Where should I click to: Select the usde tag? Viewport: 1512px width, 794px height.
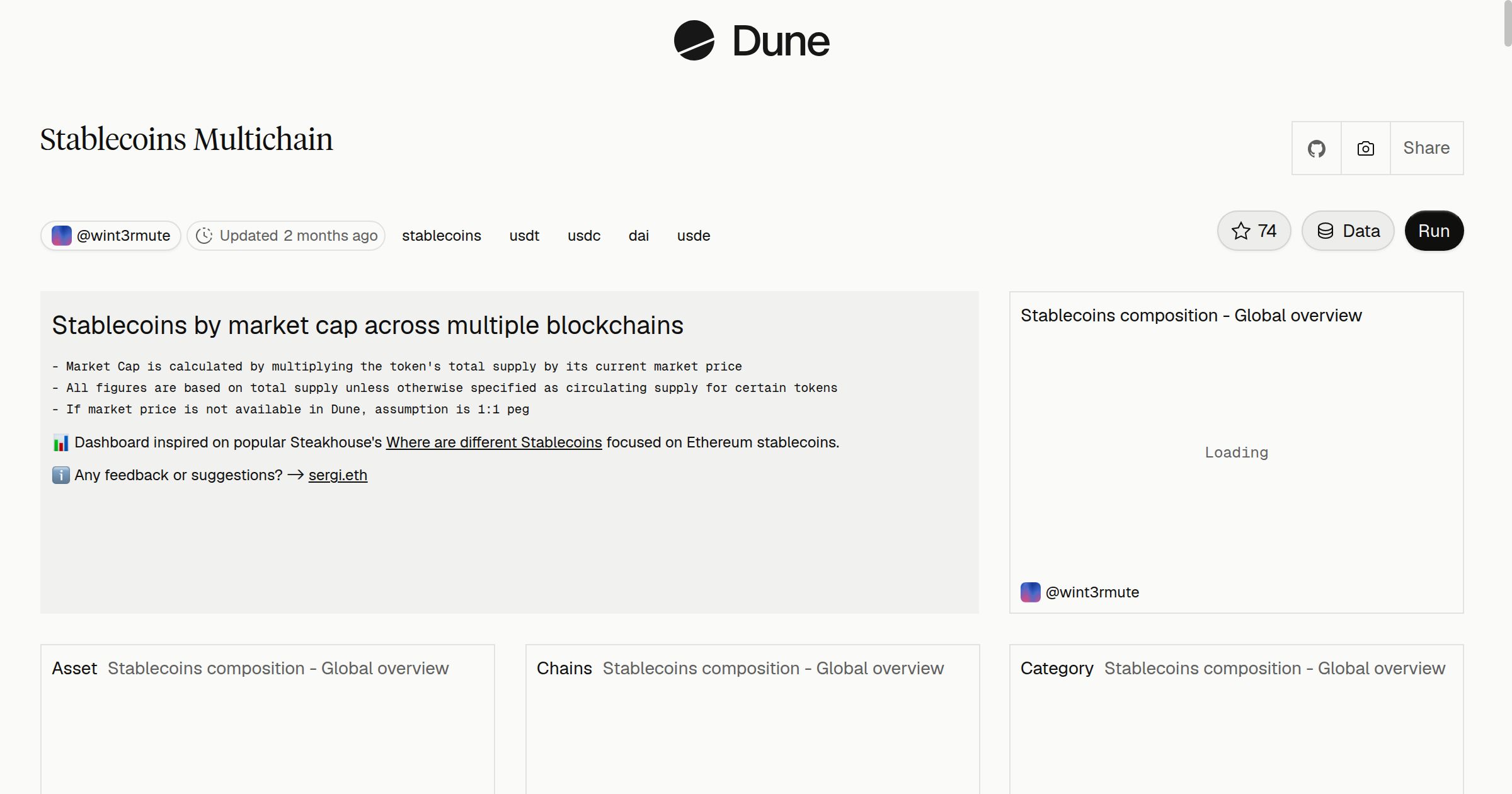694,236
